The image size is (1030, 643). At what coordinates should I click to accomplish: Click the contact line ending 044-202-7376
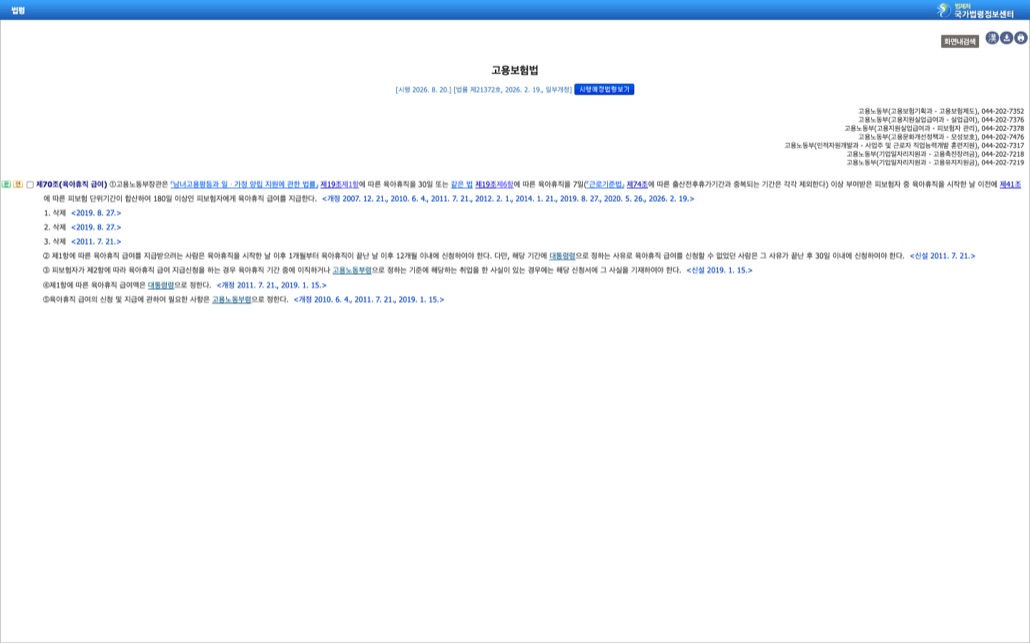(x=941, y=120)
